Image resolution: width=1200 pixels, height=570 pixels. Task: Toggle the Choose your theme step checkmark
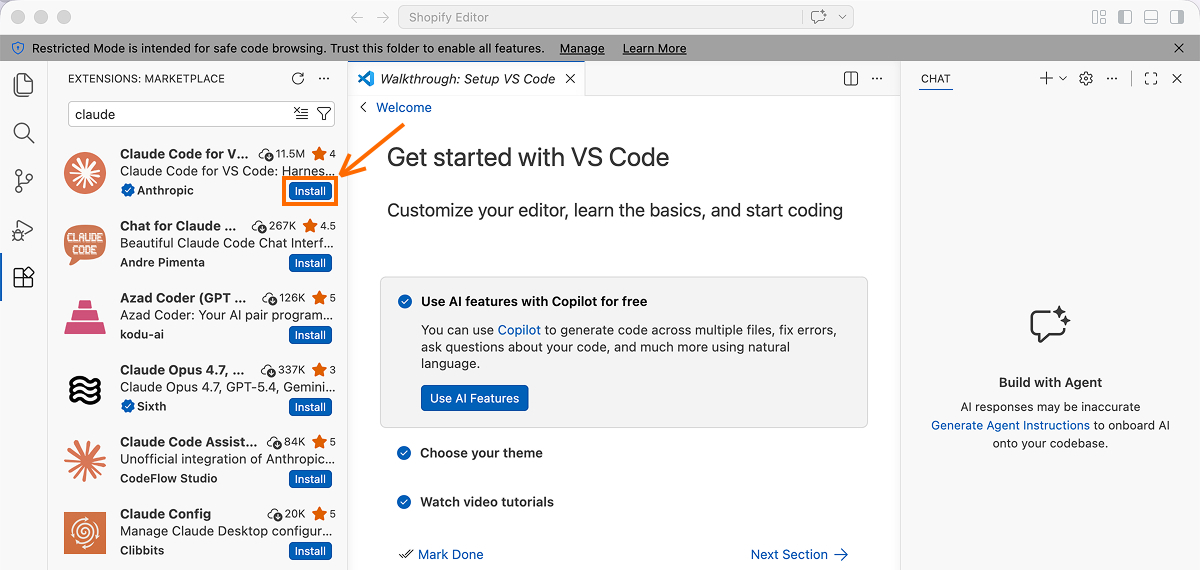point(404,453)
